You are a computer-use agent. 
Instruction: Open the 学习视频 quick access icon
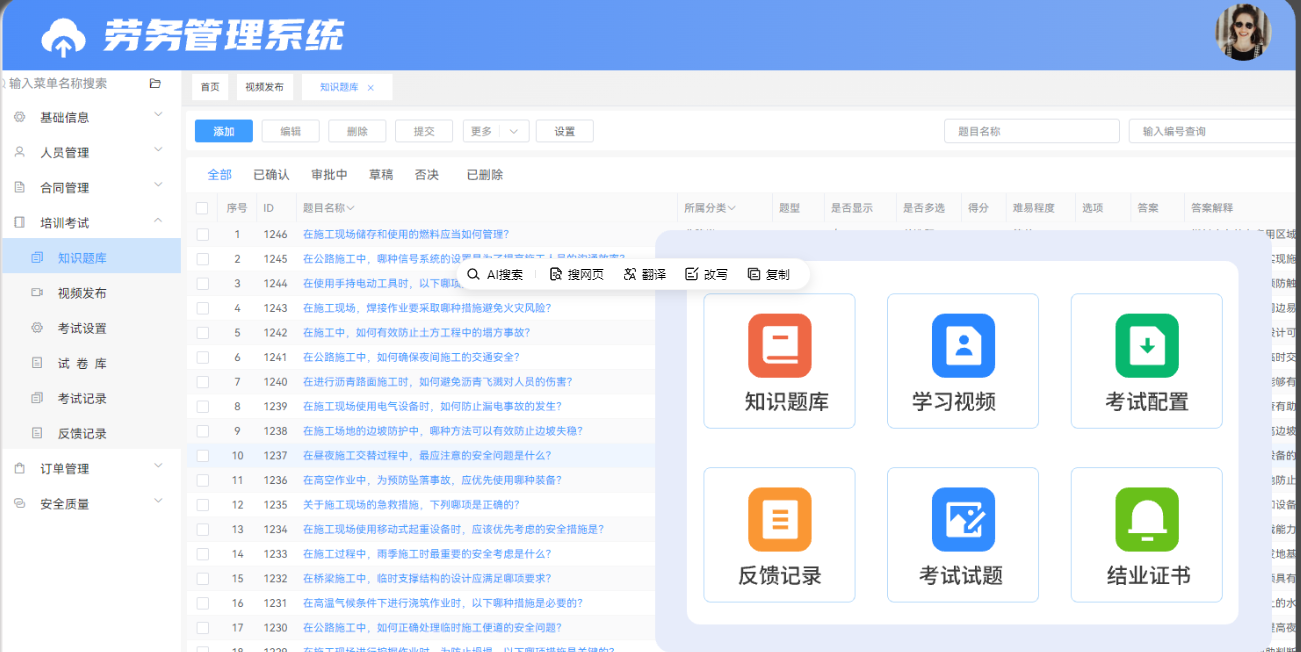[x=962, y=360]
